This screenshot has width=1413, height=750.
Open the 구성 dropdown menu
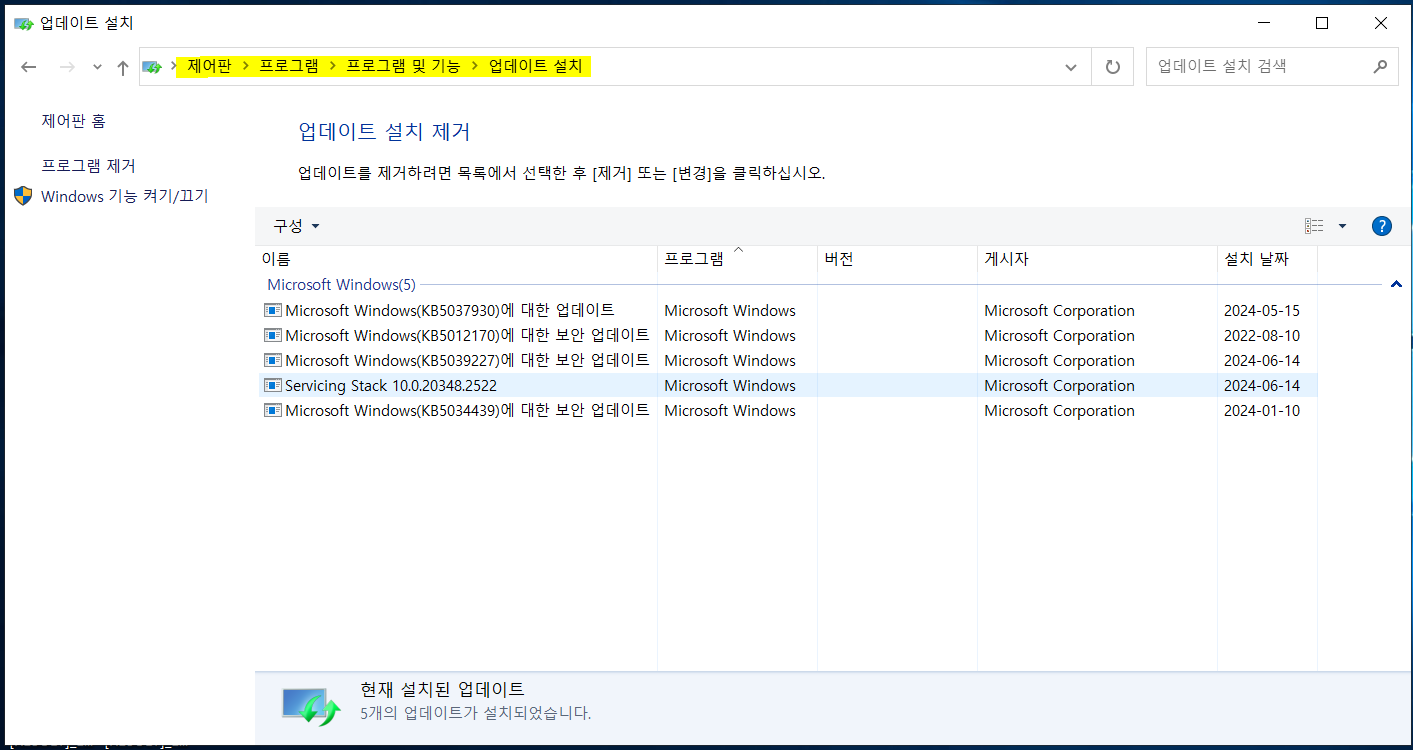point(296,226)
